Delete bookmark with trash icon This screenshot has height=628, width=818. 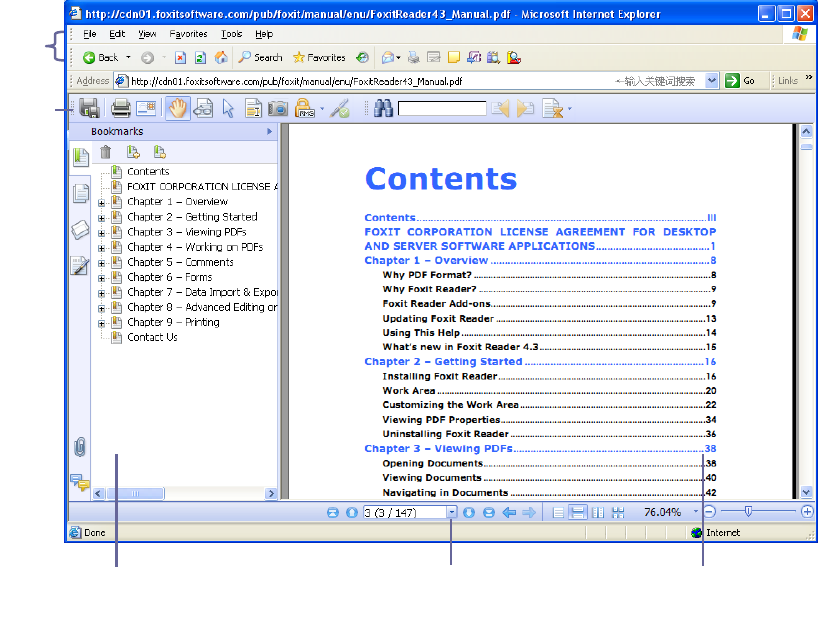click(105, 152)
